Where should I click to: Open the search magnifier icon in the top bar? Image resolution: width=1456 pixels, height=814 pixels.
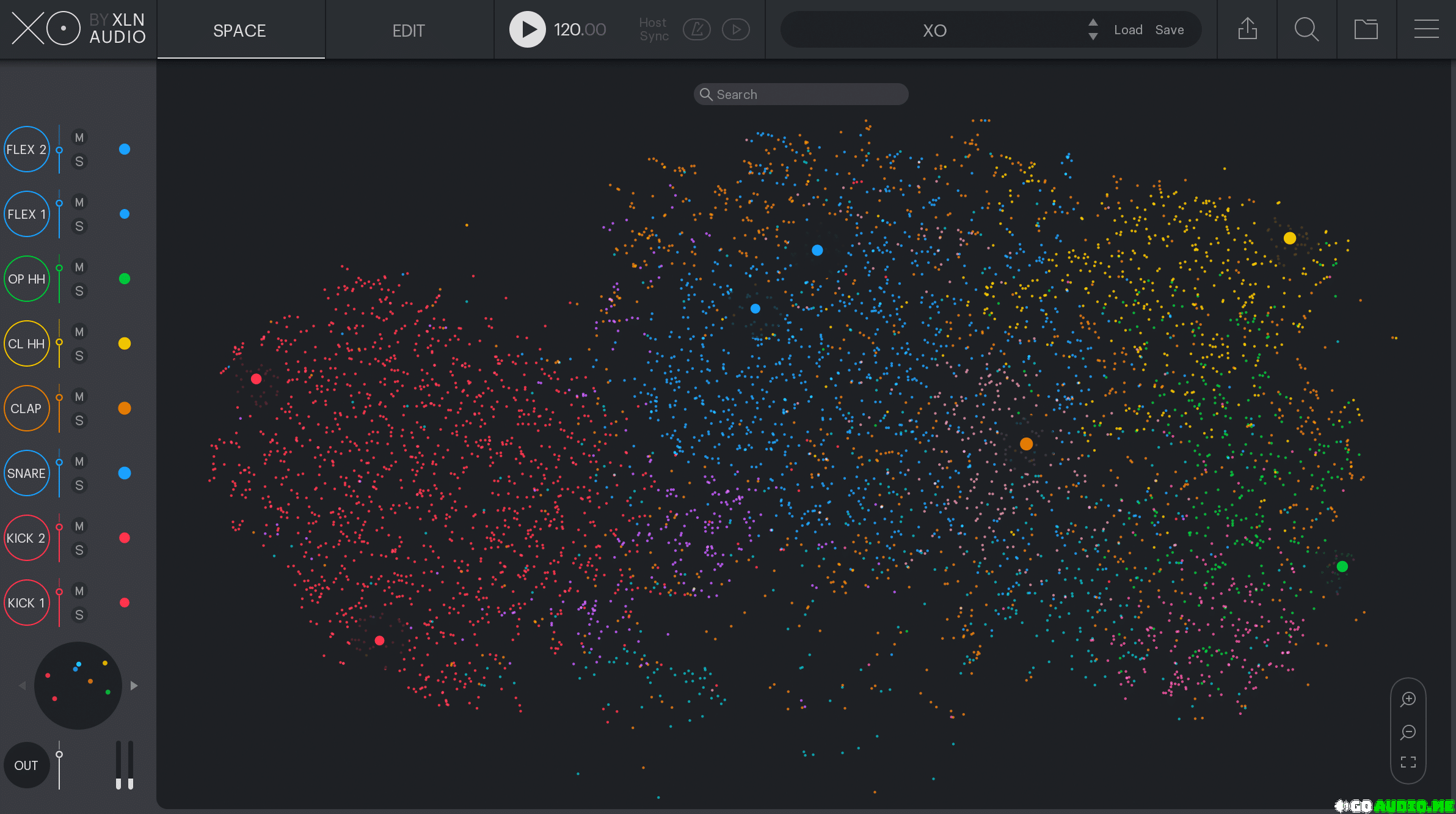[x=1306, y=29]
